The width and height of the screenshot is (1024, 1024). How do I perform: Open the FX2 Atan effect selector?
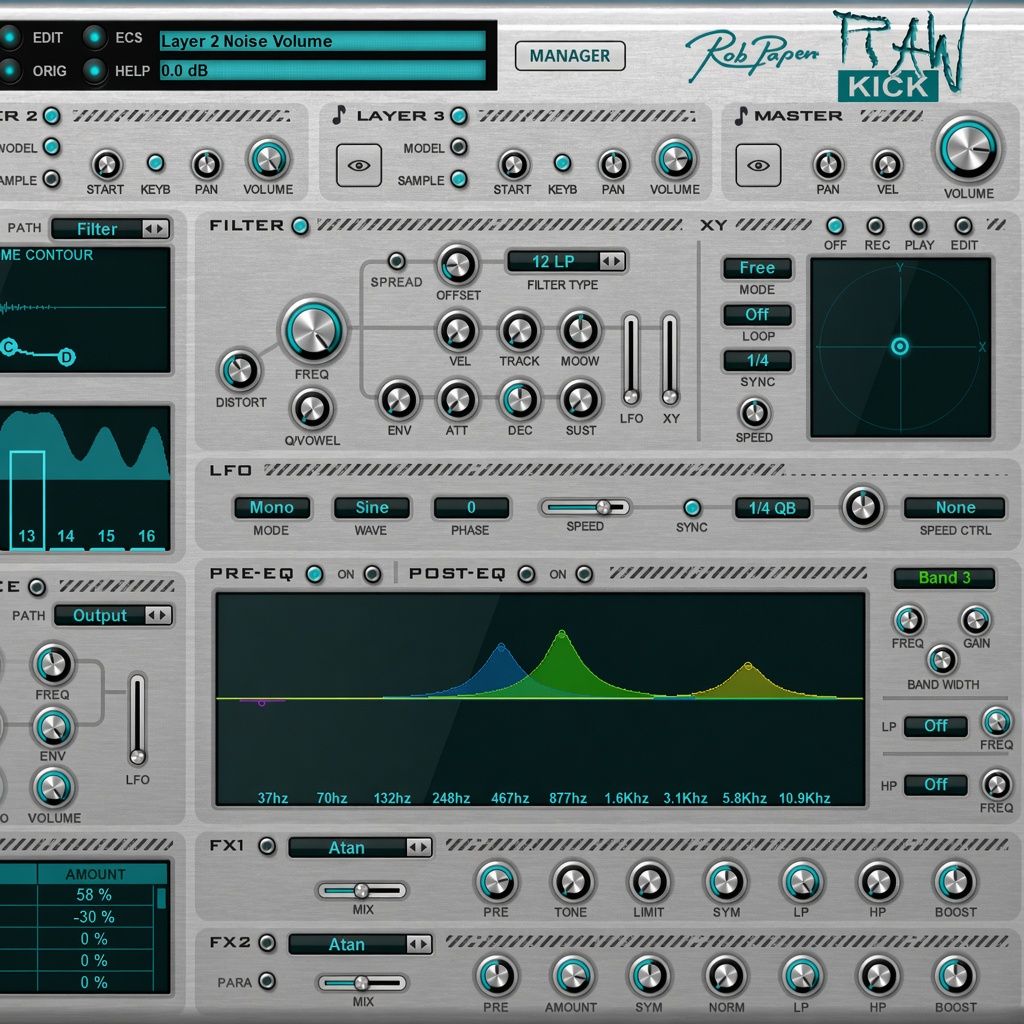[x=360, y=944]
